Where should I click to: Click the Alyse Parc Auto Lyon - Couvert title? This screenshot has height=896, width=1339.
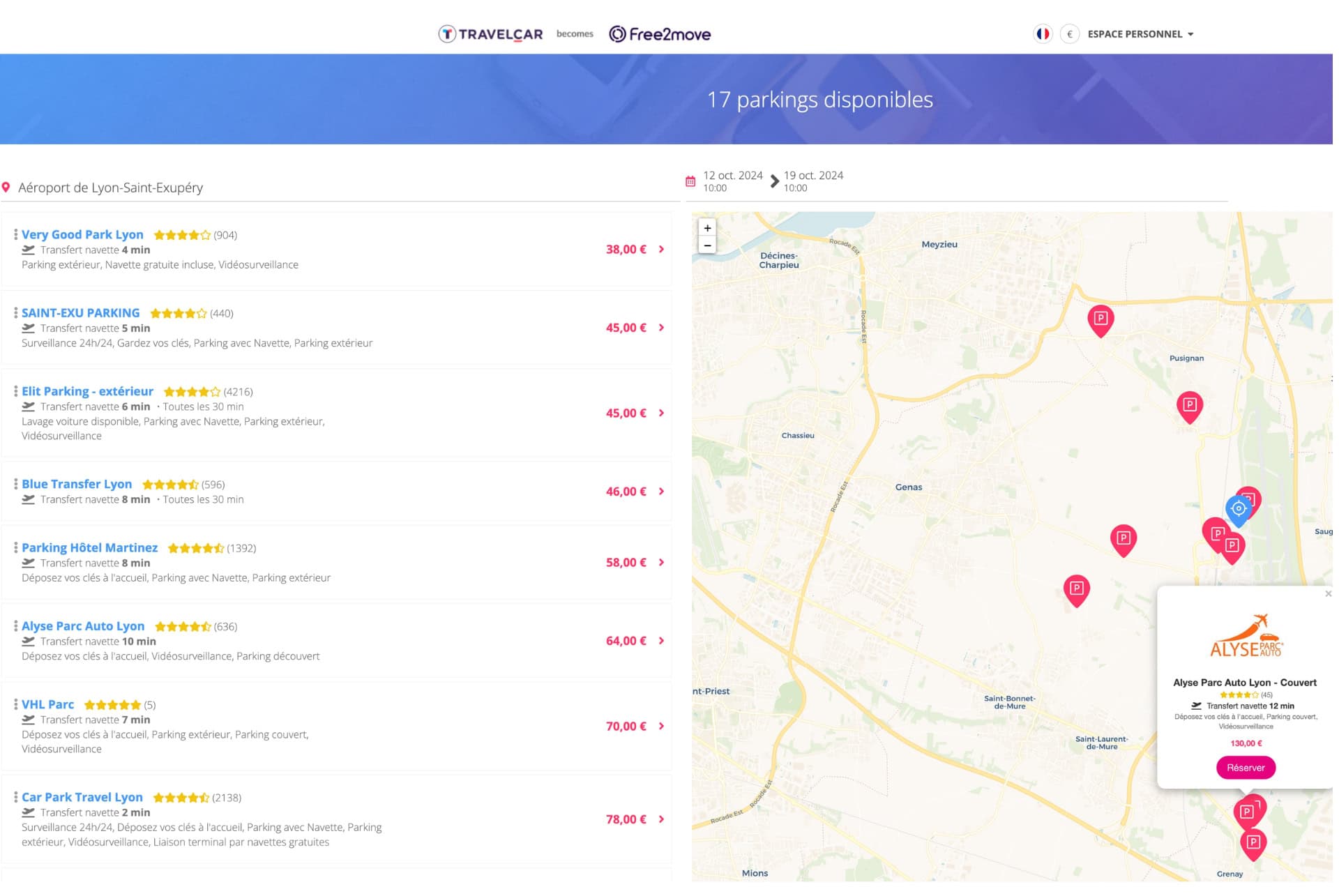[1245, 683]
